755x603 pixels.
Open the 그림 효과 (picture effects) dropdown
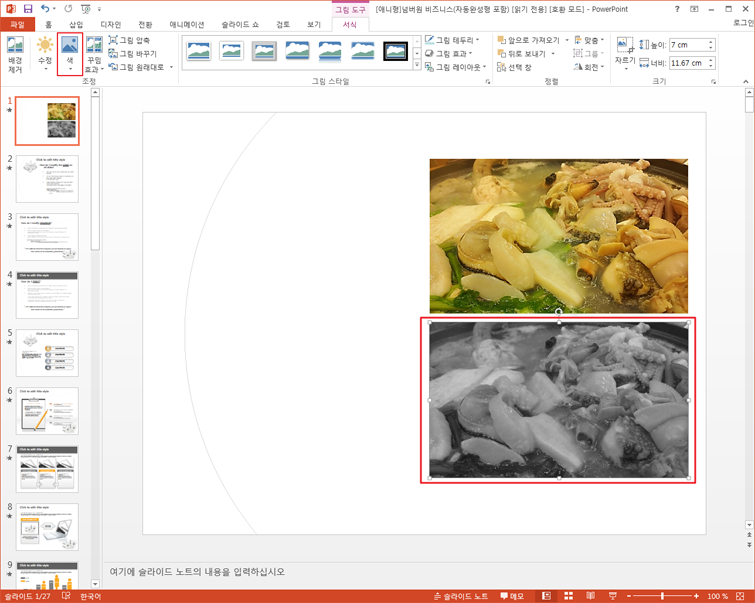pos(449,53)
